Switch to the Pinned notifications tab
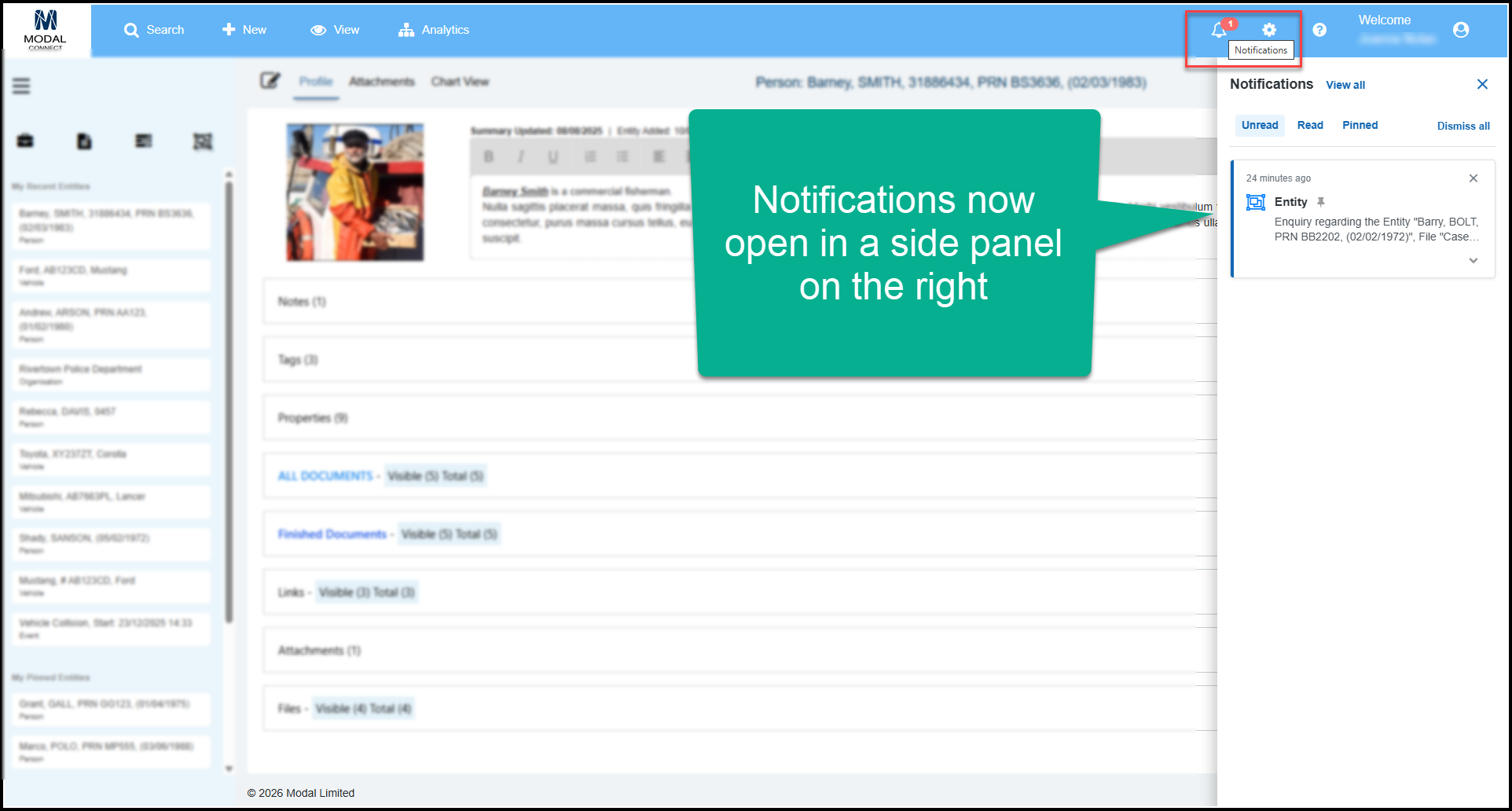This screenshot has width=1512, height=811. tap(1360, 125)
